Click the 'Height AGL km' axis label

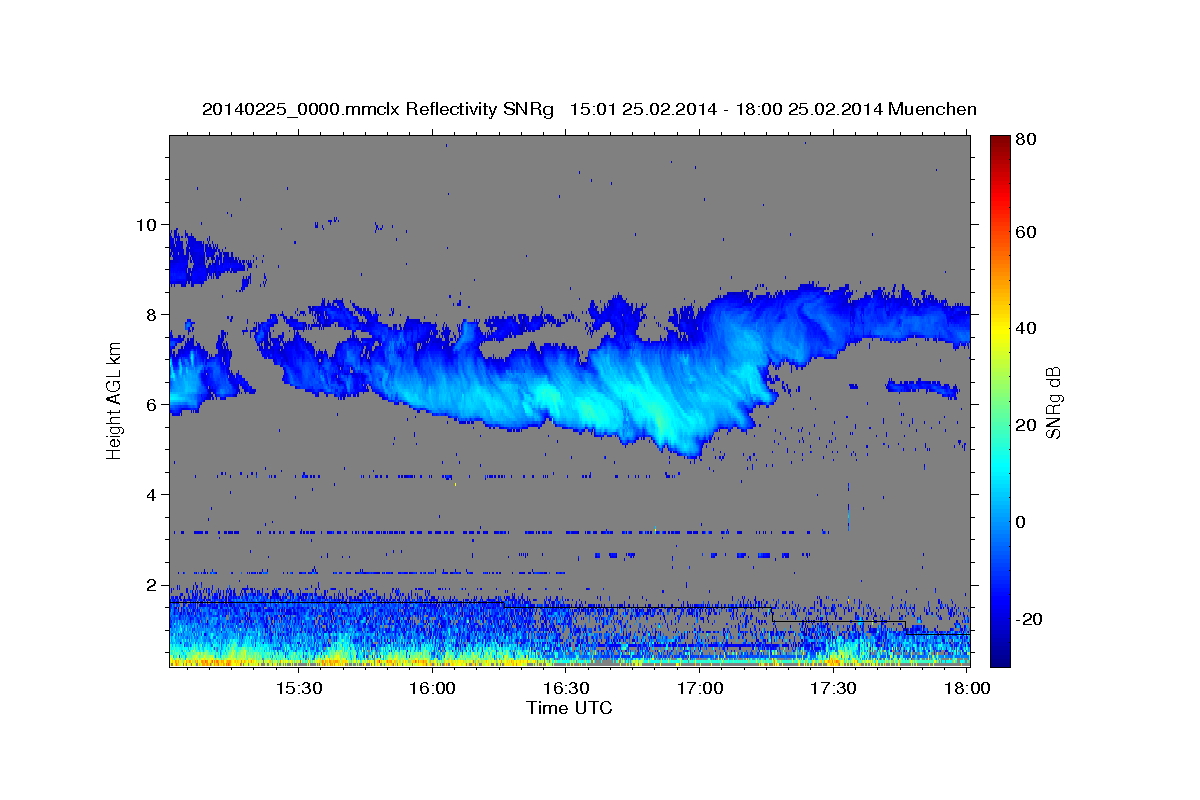pos(114,402)
